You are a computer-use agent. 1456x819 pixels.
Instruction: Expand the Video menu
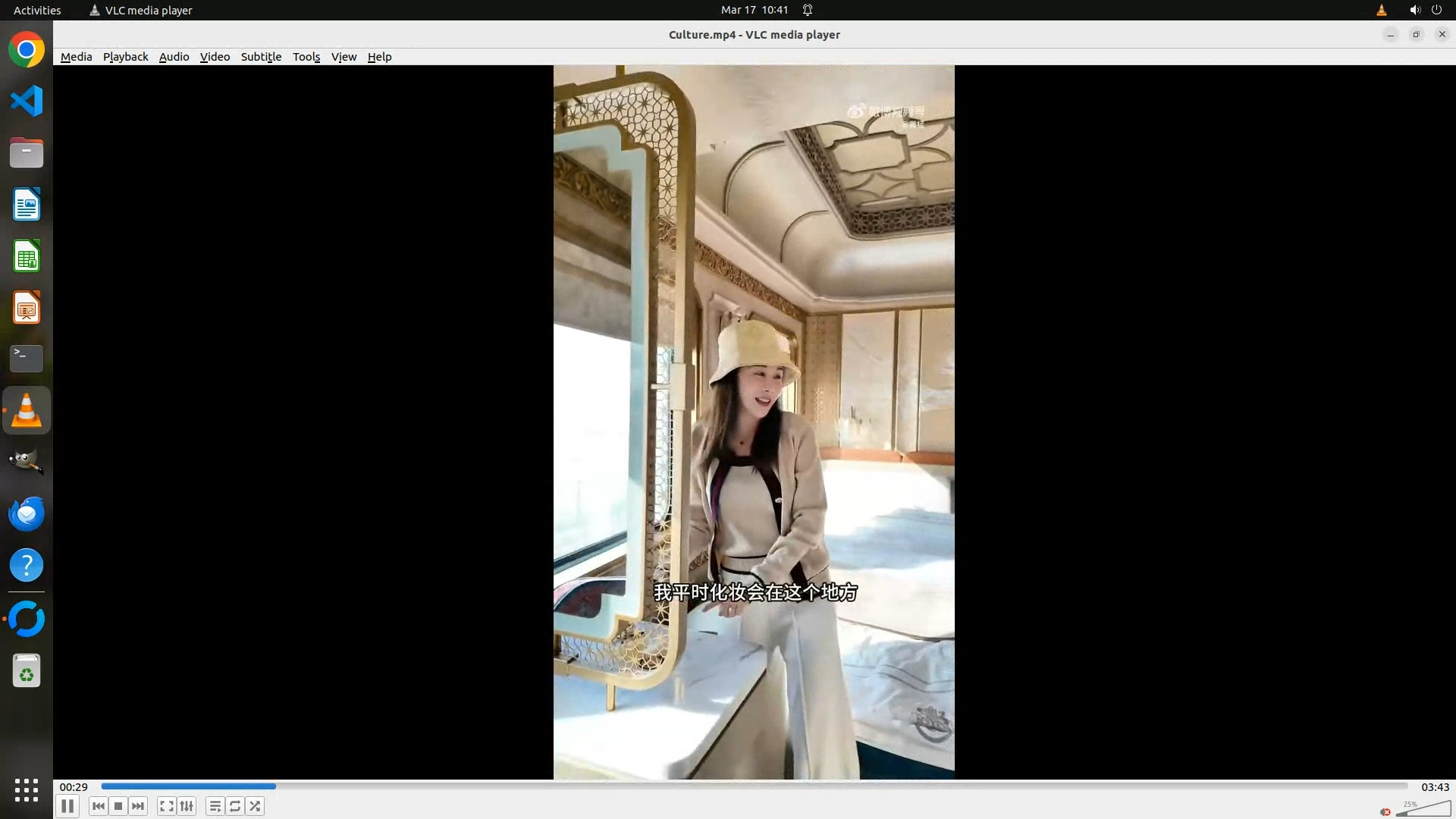[215, 57]
